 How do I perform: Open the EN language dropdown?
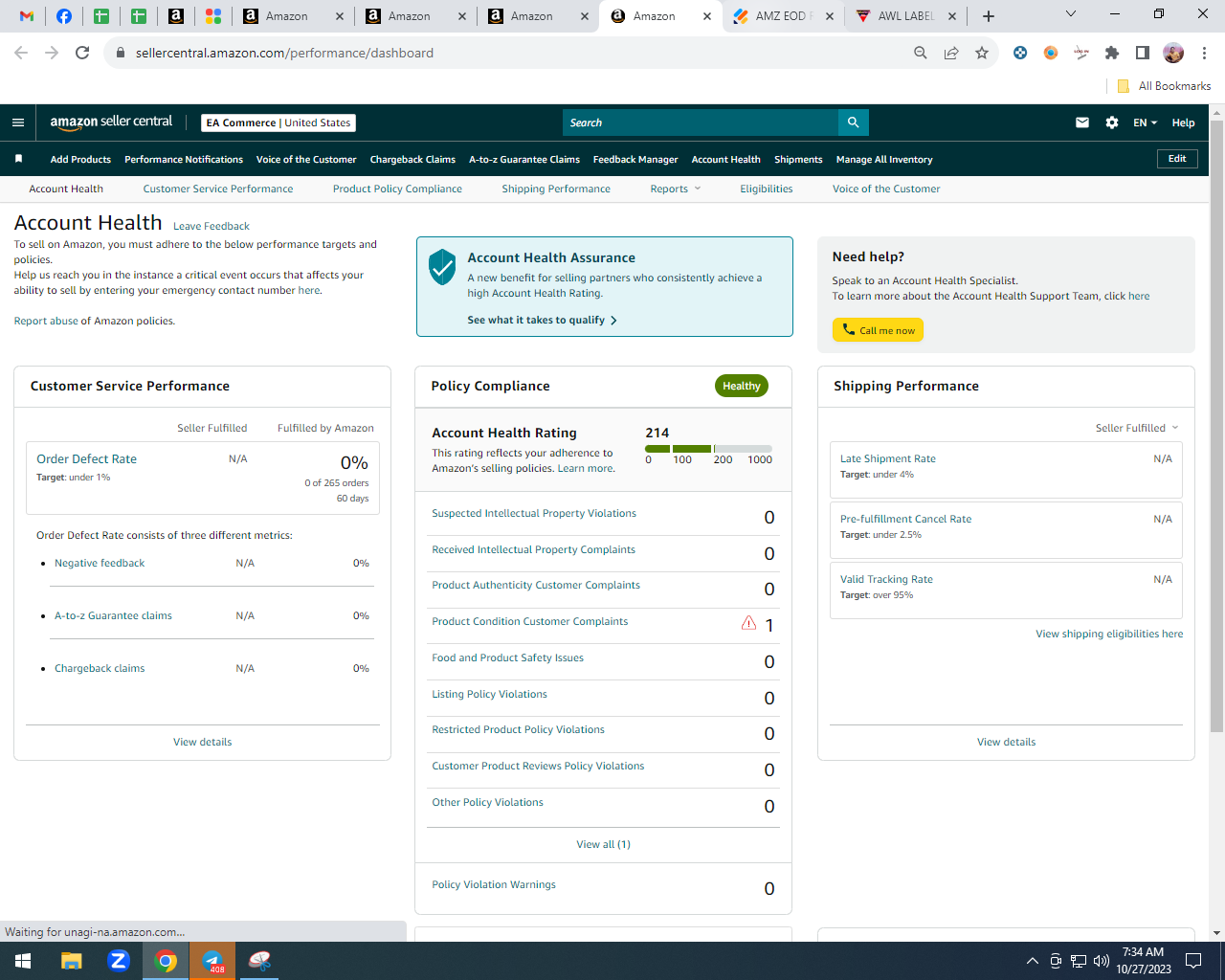click(x=1145, y=122)
